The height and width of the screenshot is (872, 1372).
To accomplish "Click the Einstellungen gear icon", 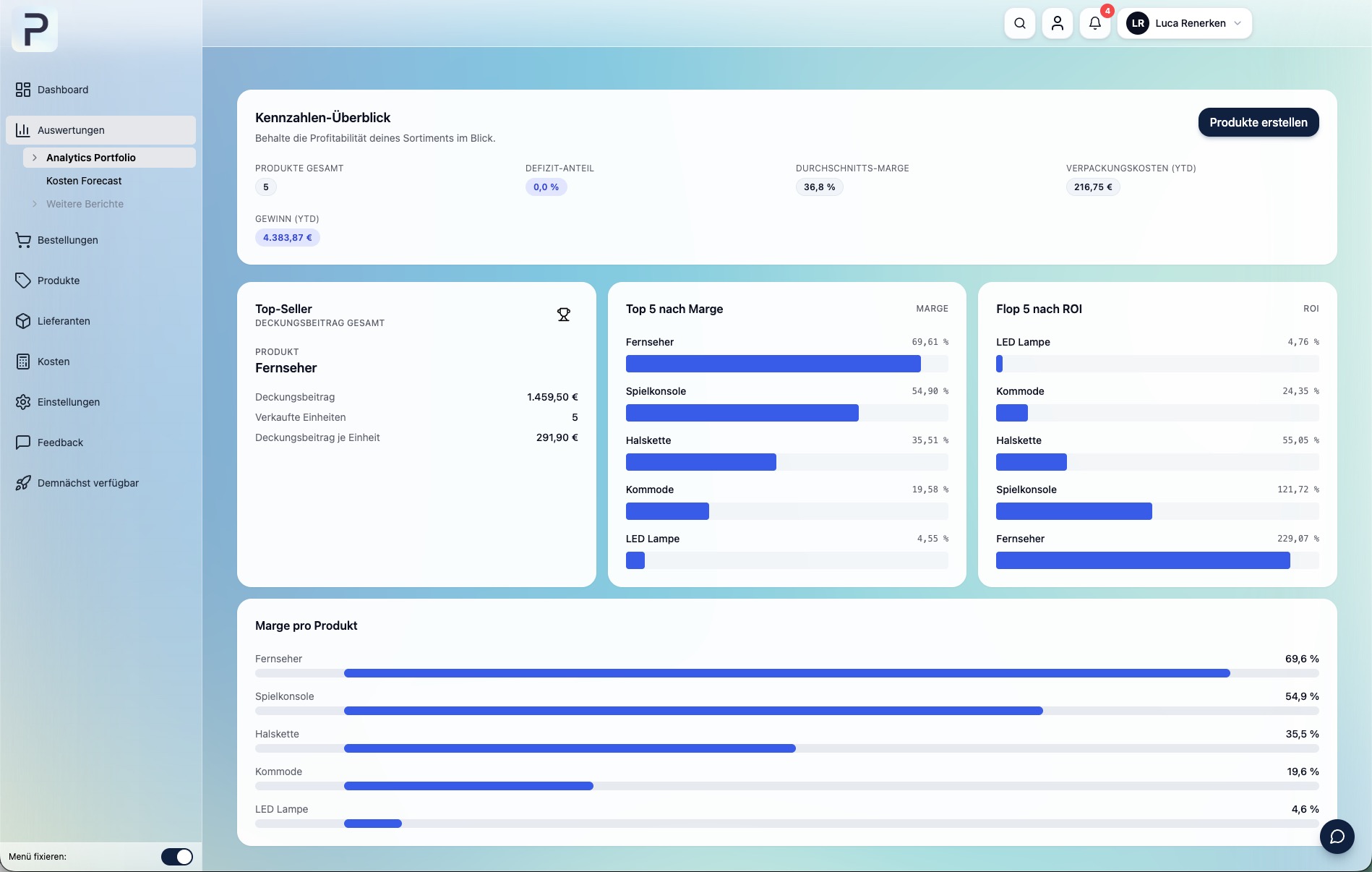I will coord(23,402).
